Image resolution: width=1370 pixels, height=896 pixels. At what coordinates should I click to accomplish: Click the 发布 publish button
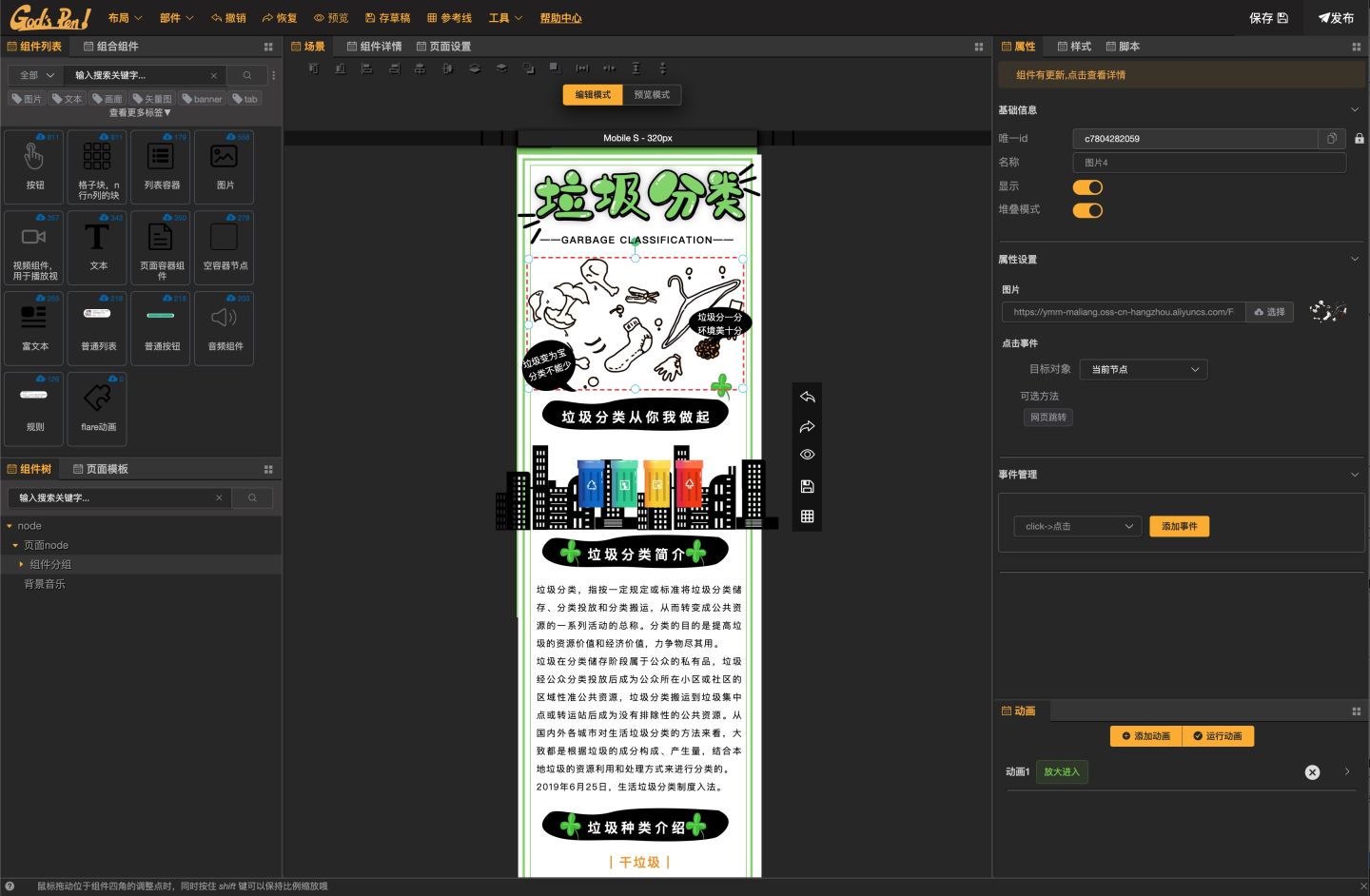click(1336, 17)
